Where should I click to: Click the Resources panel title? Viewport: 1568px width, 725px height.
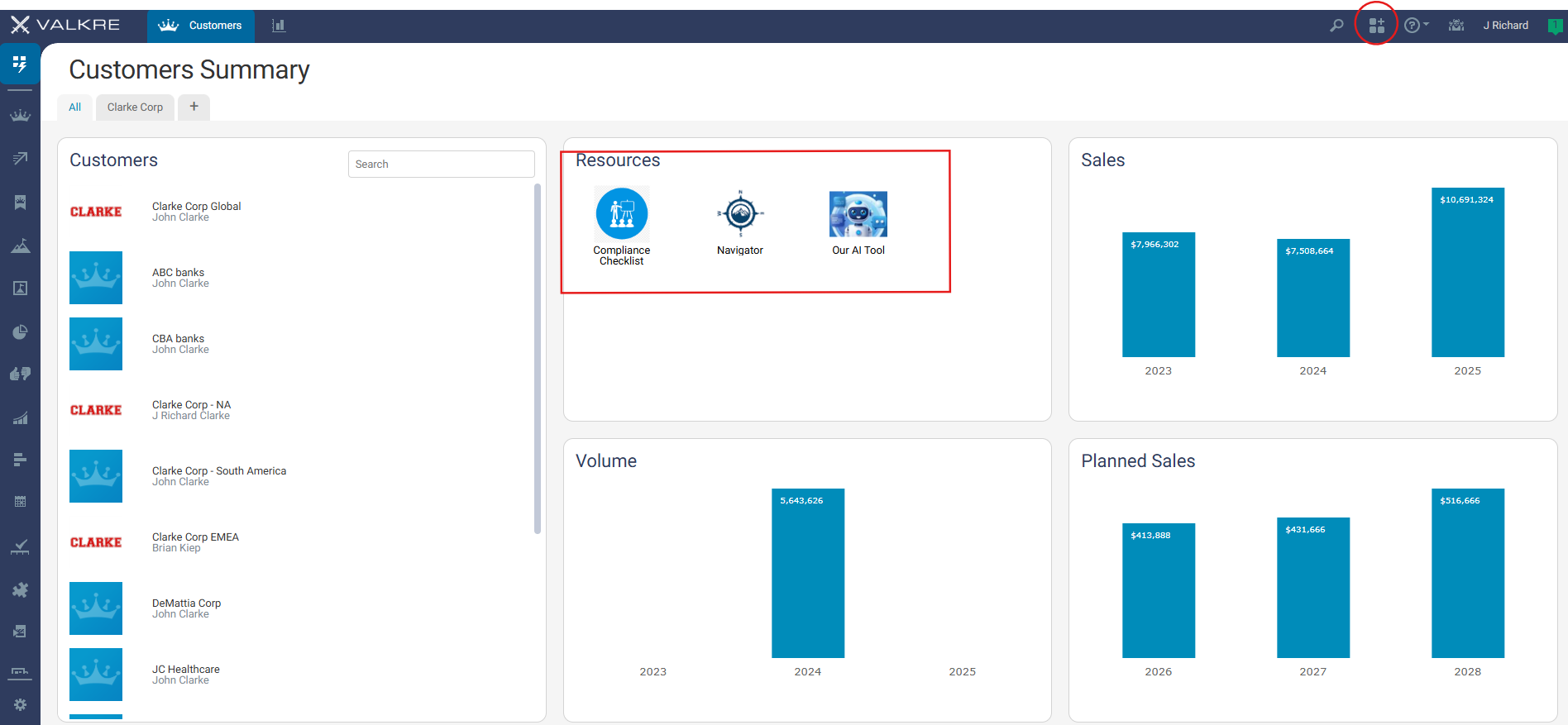click(x=618, y=160)
